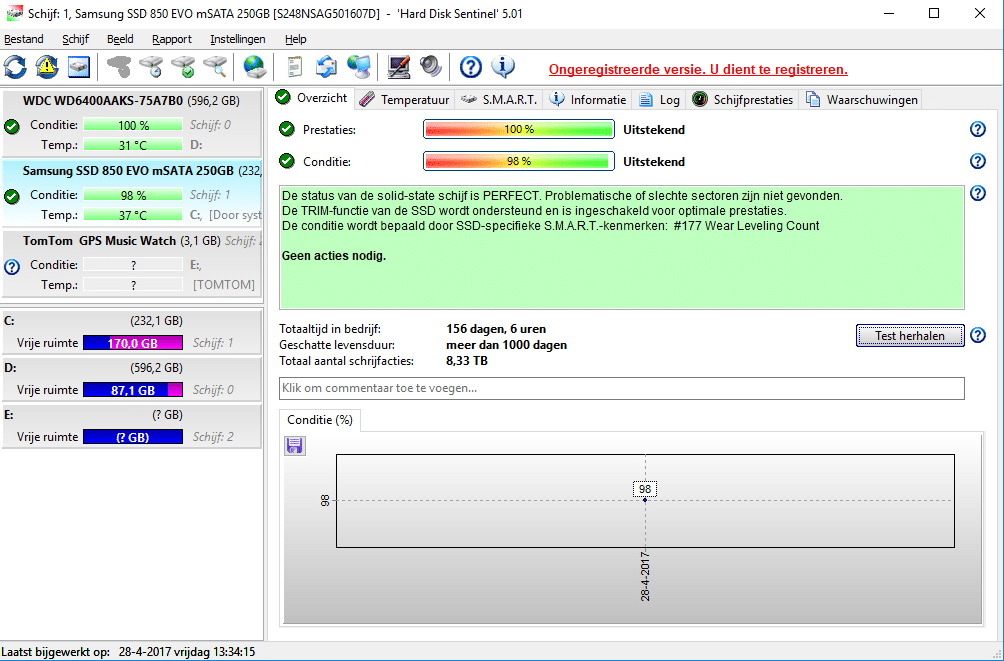Click the comment field Klik om commentaar toe te voegen
The width and height of the screenshot is (1004, 661).
tap(622, 388)
